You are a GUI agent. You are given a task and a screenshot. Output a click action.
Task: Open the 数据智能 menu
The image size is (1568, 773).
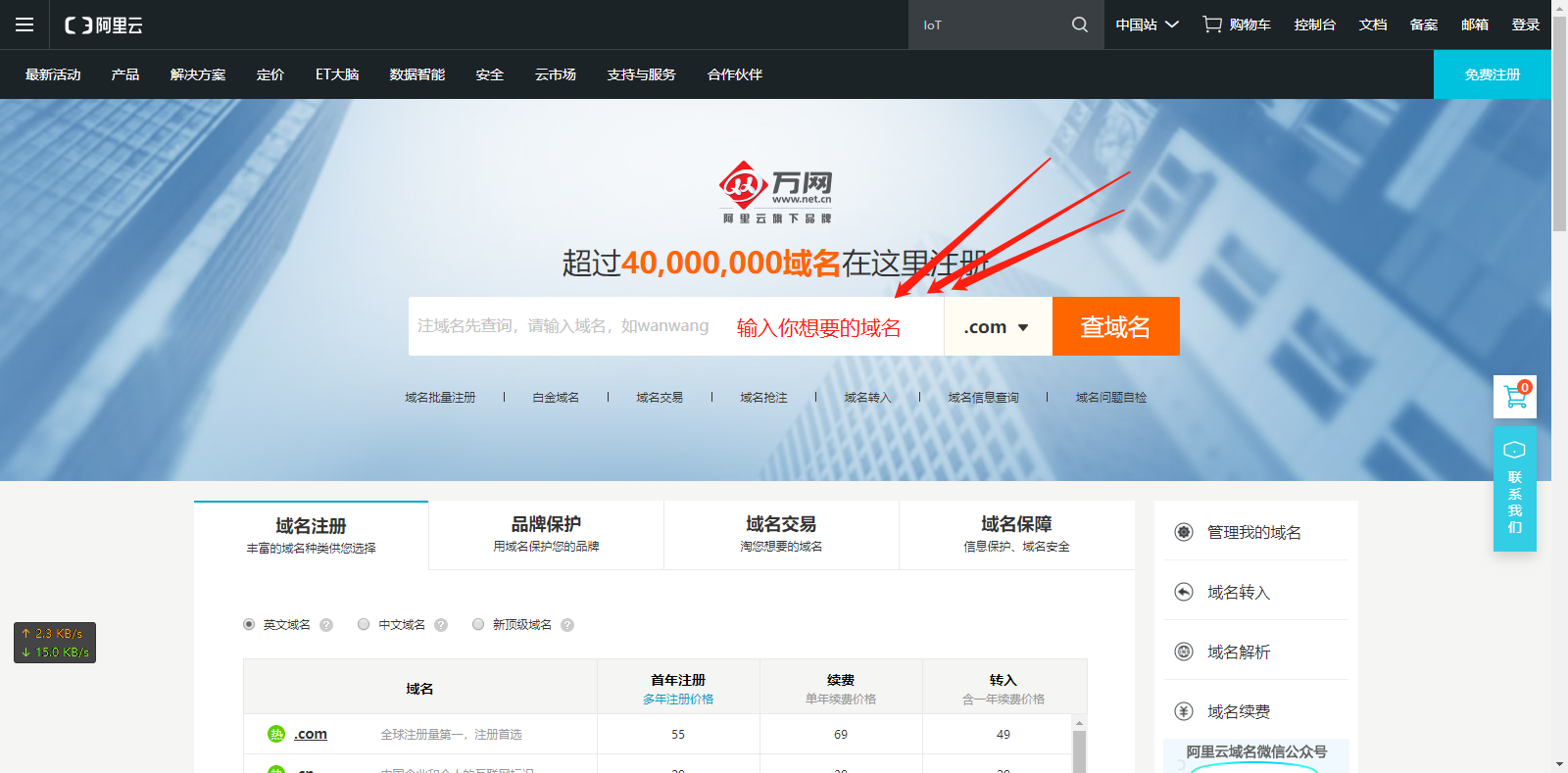(x=417, y=74)
